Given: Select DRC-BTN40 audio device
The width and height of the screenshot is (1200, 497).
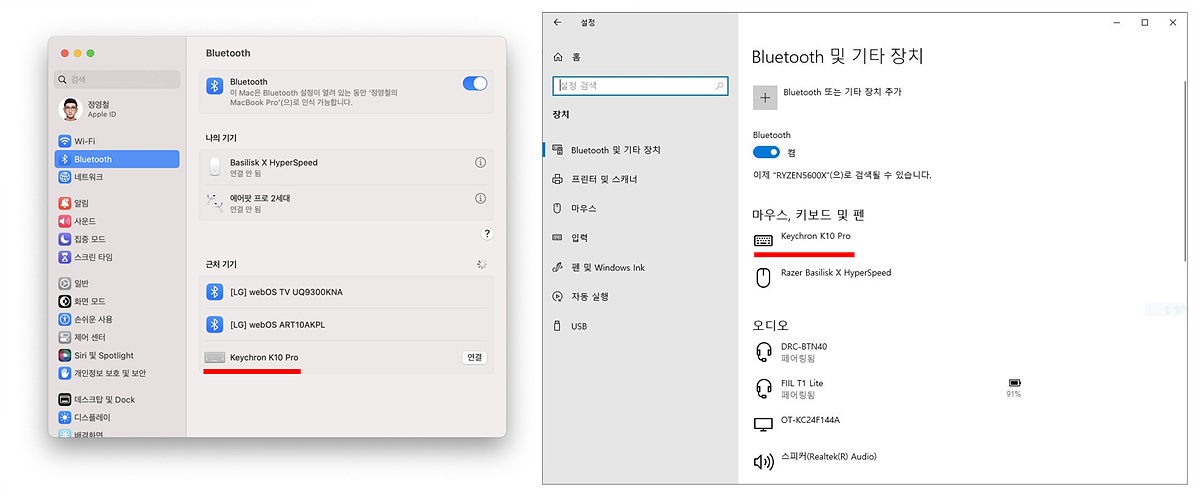Looking at the screenshot, I should tap(791, 351).
